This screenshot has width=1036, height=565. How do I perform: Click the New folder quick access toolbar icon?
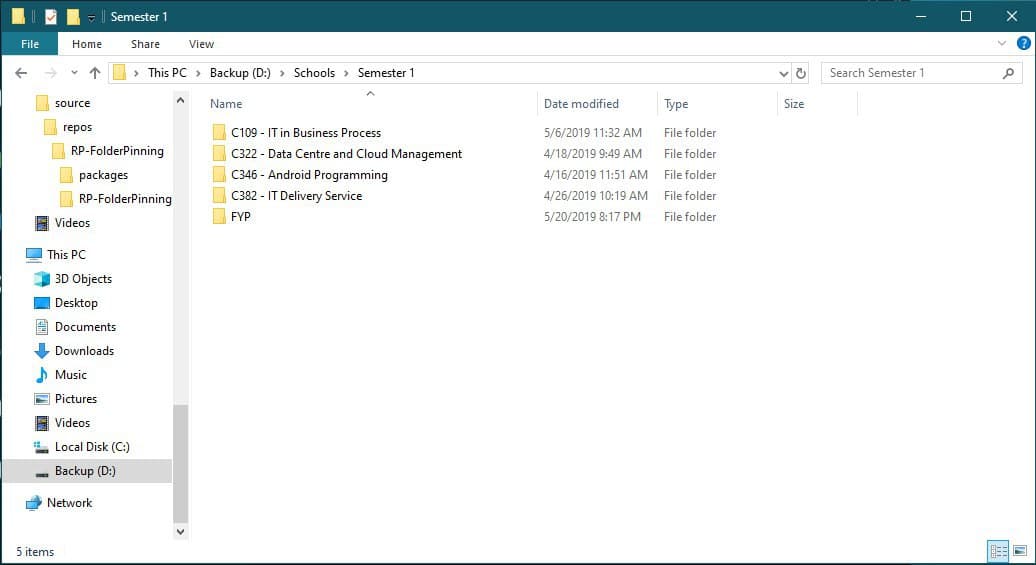tap(73, 17)
